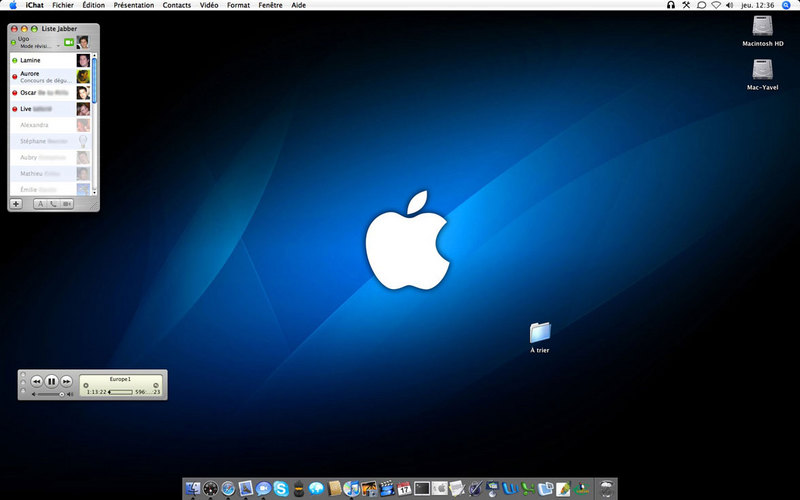Launch iTunes from the Dock
This screenshot has height=500, width=800.
click(x=352, y=488)
